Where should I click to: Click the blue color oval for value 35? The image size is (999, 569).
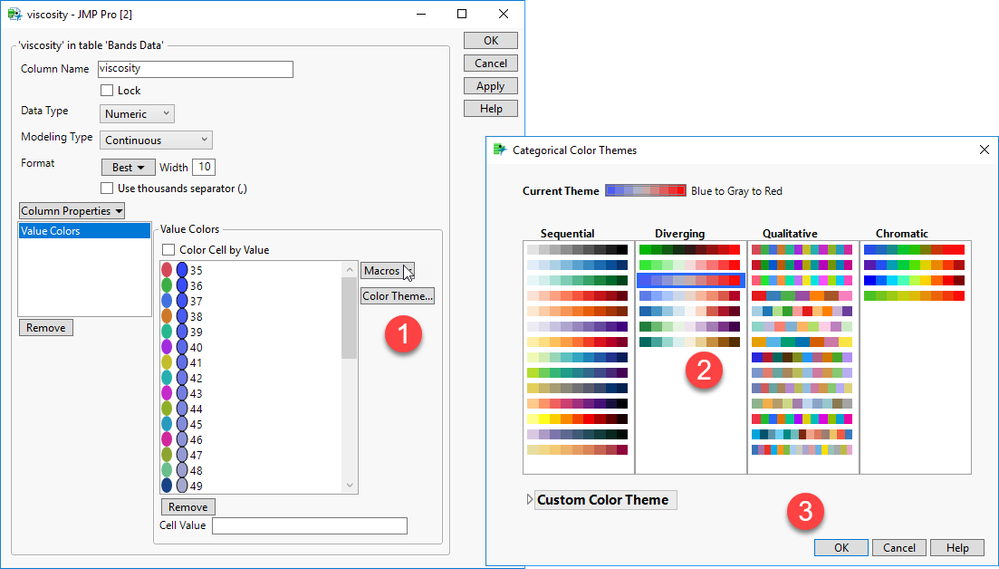pyautogui.click(x=182, y=270)
